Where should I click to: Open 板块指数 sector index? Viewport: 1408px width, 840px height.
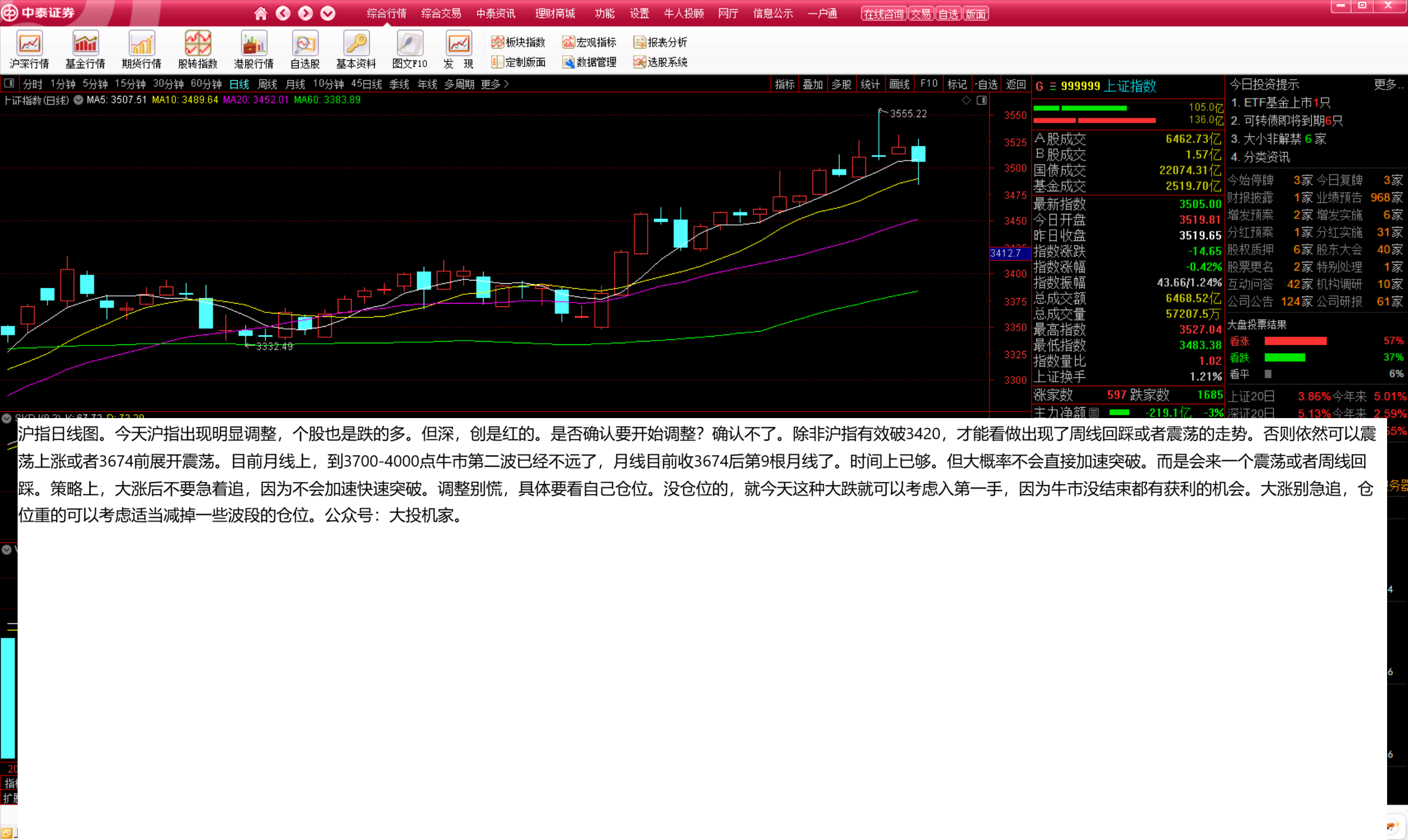click(x=518, y=42)
